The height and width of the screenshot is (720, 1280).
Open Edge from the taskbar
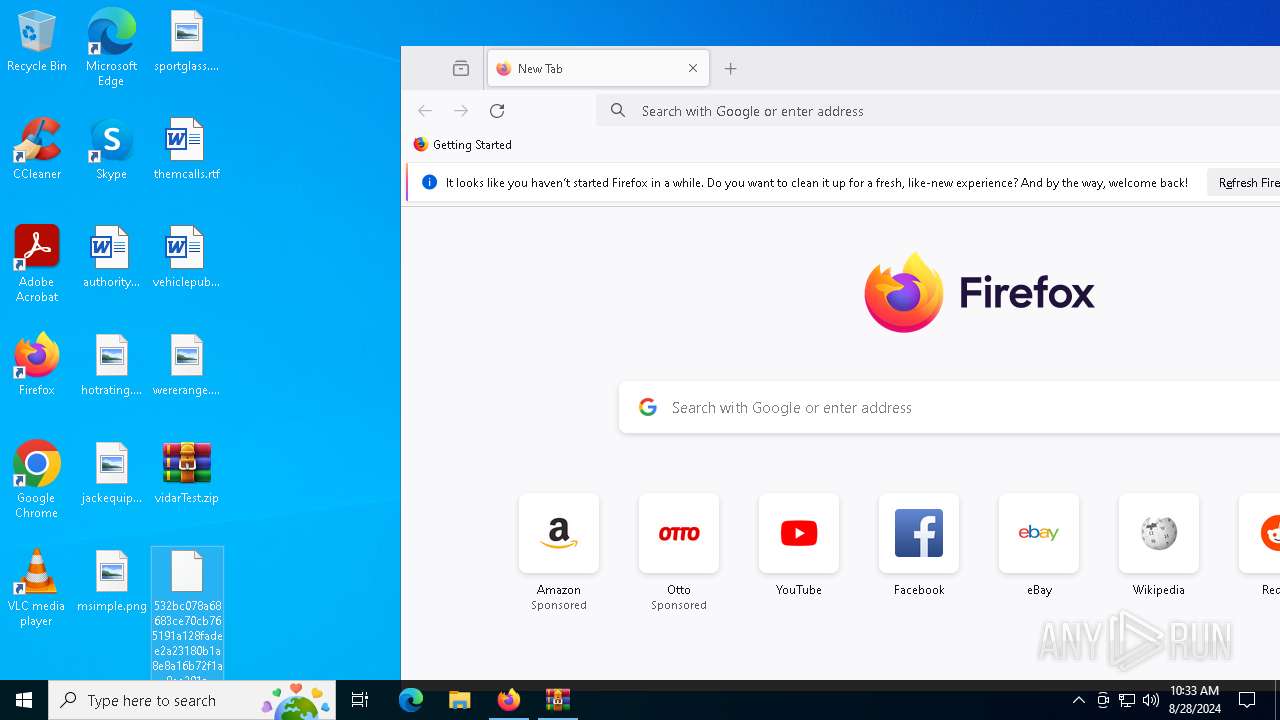click(411, 700)
